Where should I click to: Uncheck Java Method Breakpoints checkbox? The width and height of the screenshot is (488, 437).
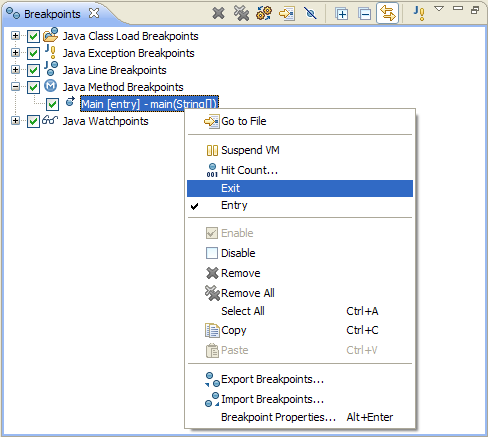pyautogui.click(x=33, y=87)
